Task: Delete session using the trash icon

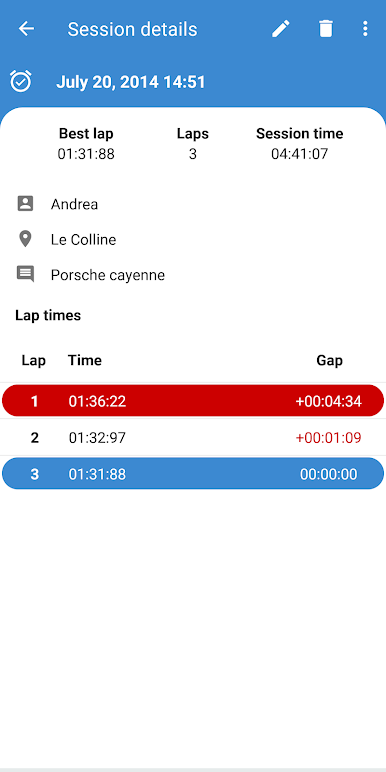Action: (x=325, y=29)
